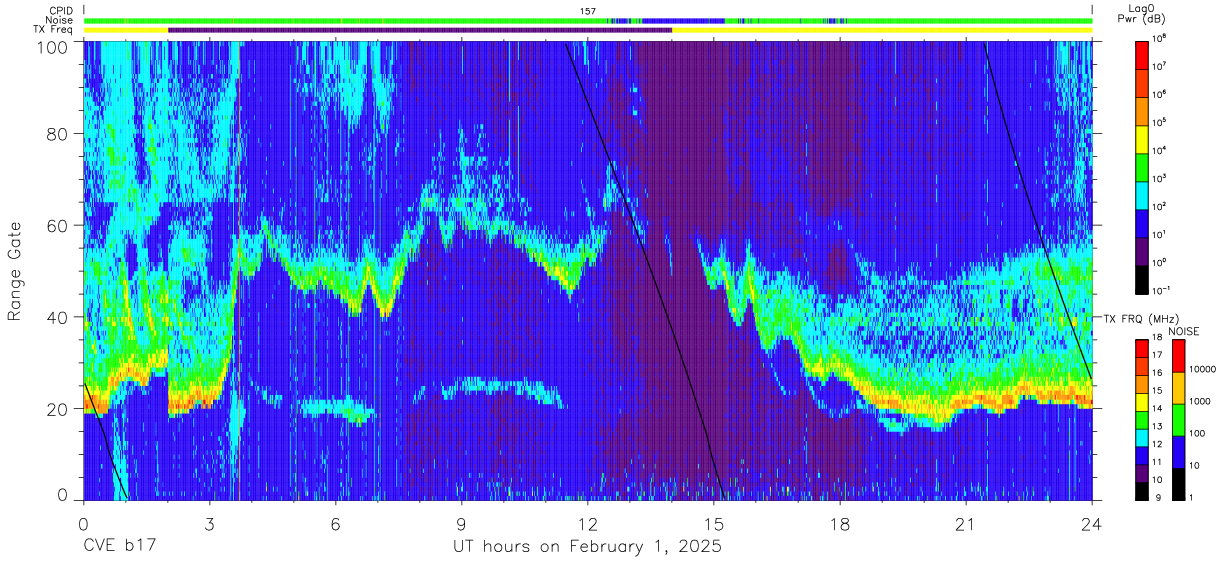Pick the purple segment of the TX FRQ colorbar
1228x567 pixels.
(x=1143, y=471)
